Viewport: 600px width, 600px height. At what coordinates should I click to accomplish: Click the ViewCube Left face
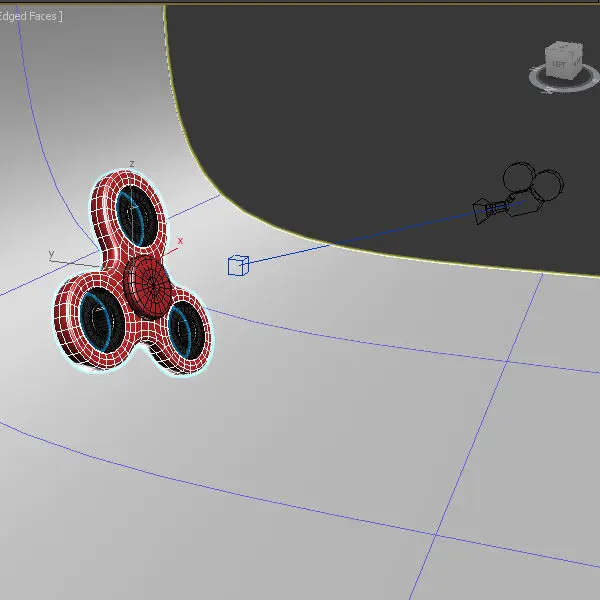point(558,63)
